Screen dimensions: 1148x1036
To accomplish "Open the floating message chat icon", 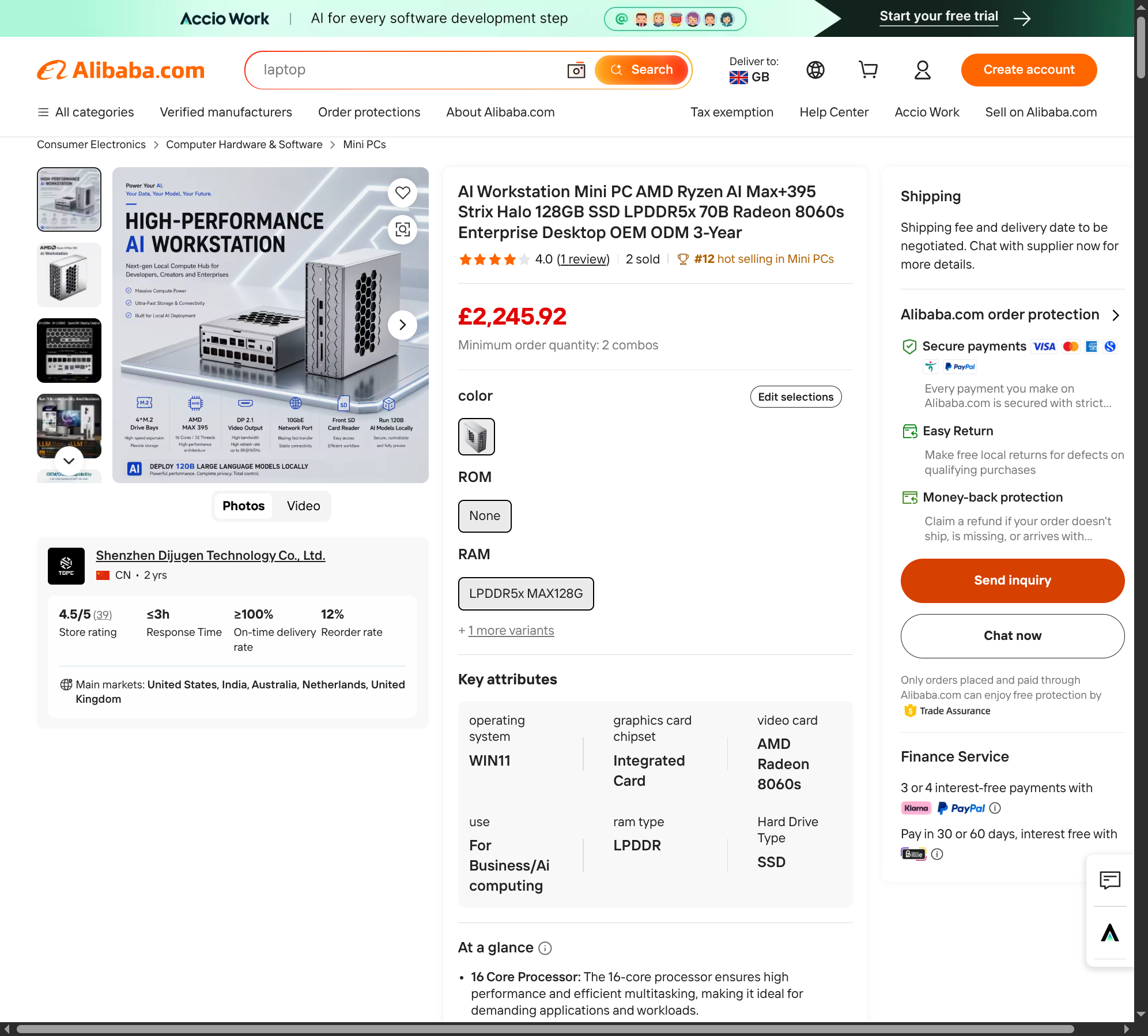I will (1109, 880).
